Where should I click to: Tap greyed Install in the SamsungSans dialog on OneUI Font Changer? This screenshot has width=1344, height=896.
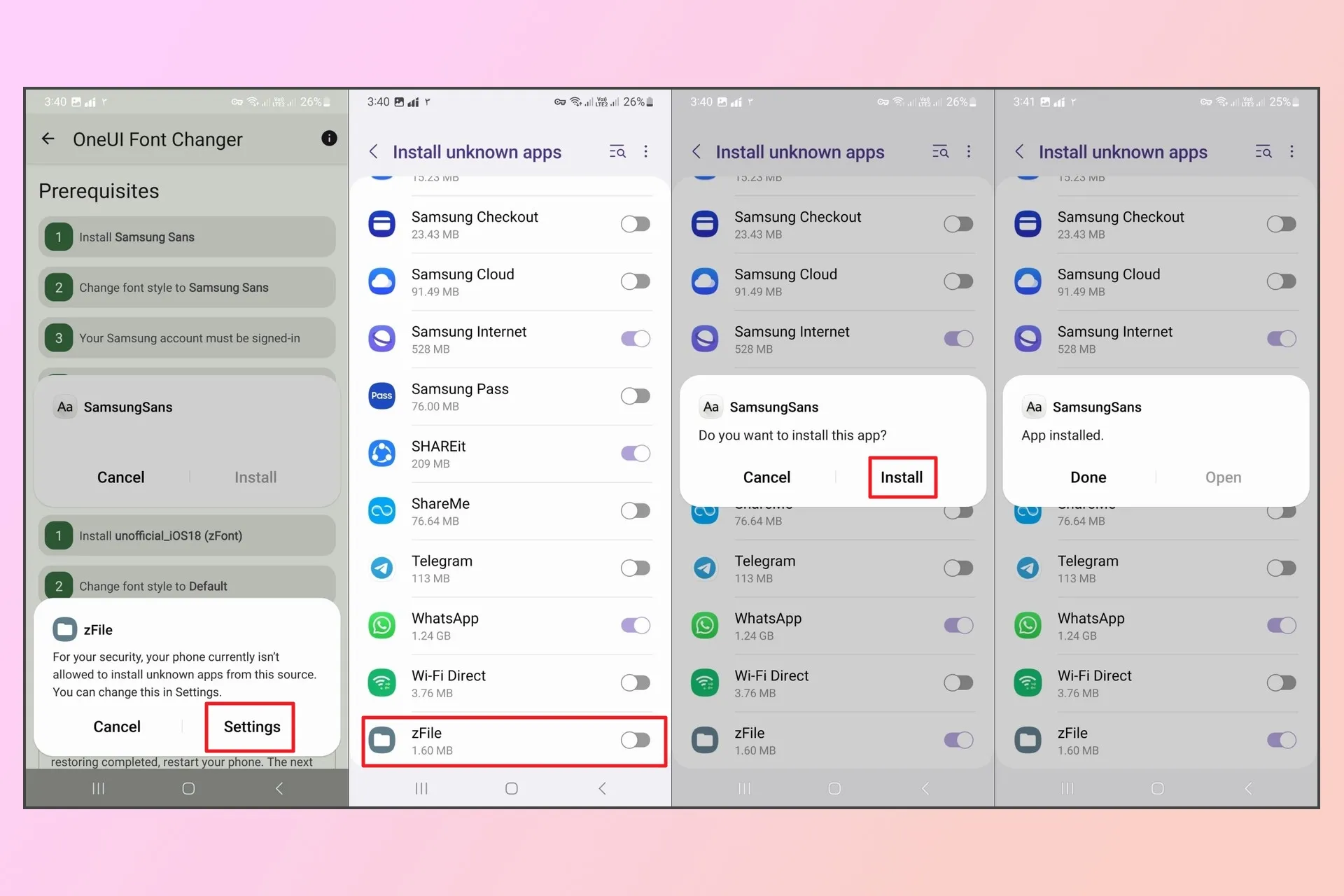(x=255, y=477)
